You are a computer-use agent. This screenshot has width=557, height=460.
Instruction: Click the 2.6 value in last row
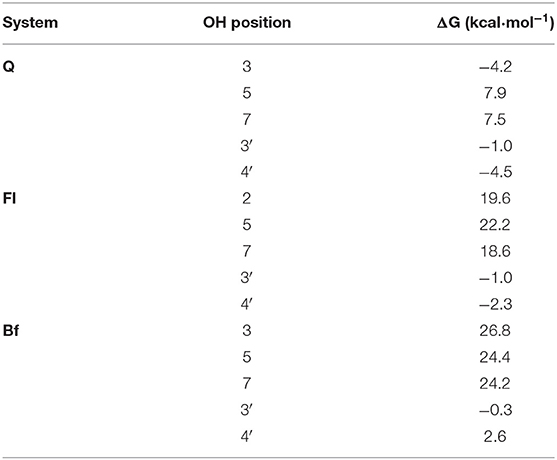click(x=495, y=437)
